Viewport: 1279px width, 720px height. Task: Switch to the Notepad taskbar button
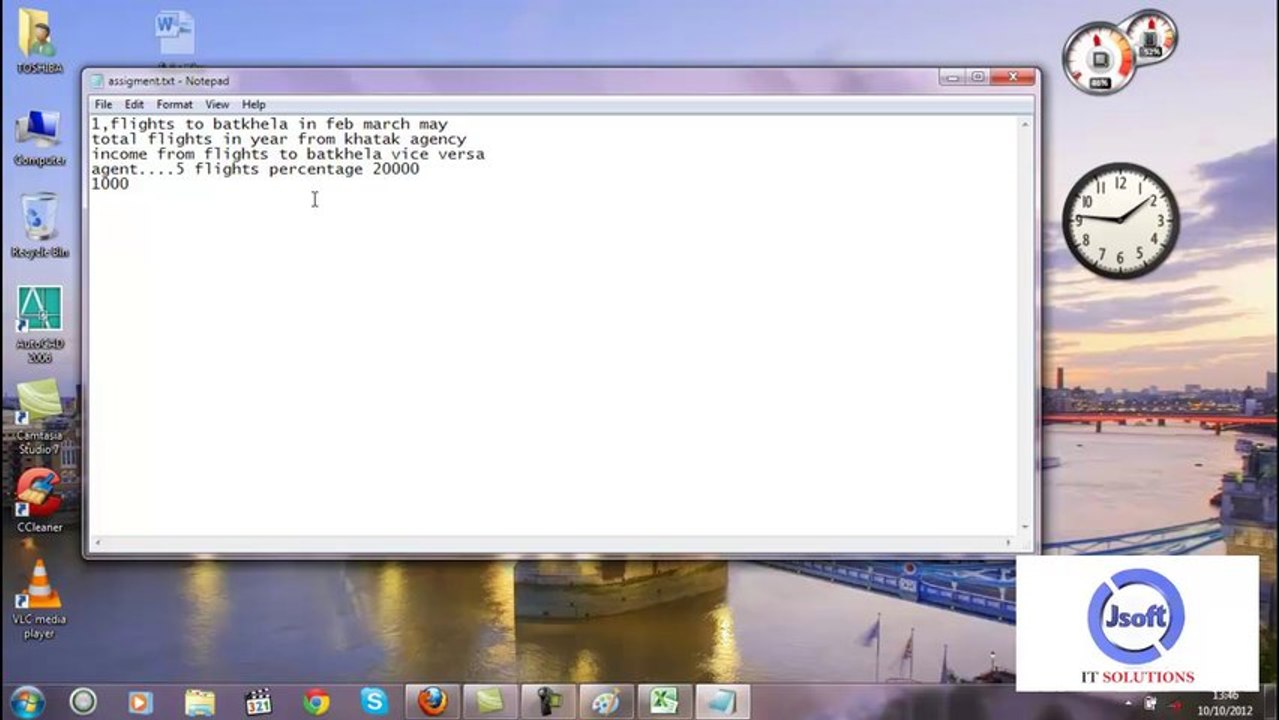pyautogui.click(x=722, y=702)
